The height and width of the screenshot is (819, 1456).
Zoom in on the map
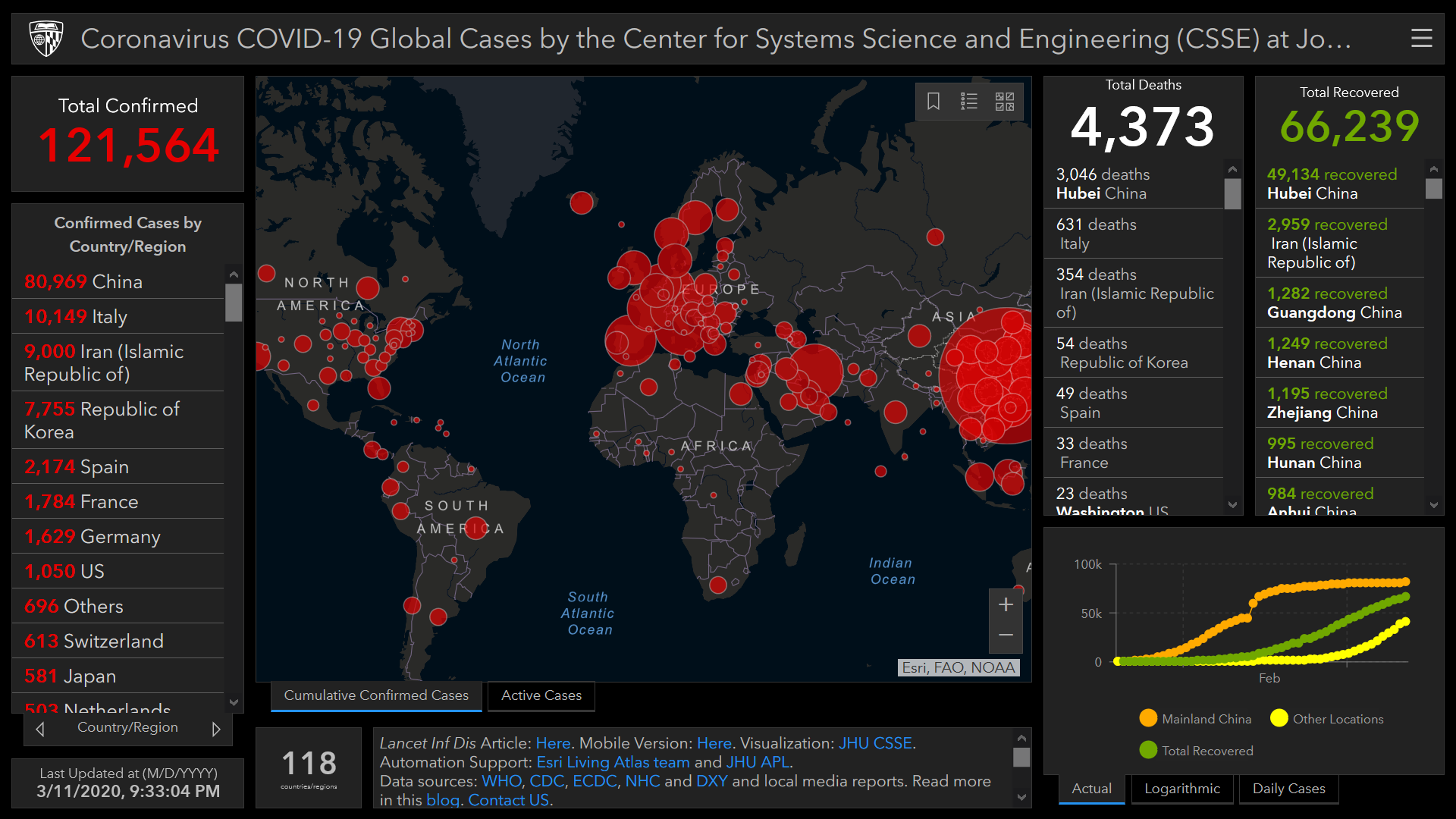[1006, 604]
